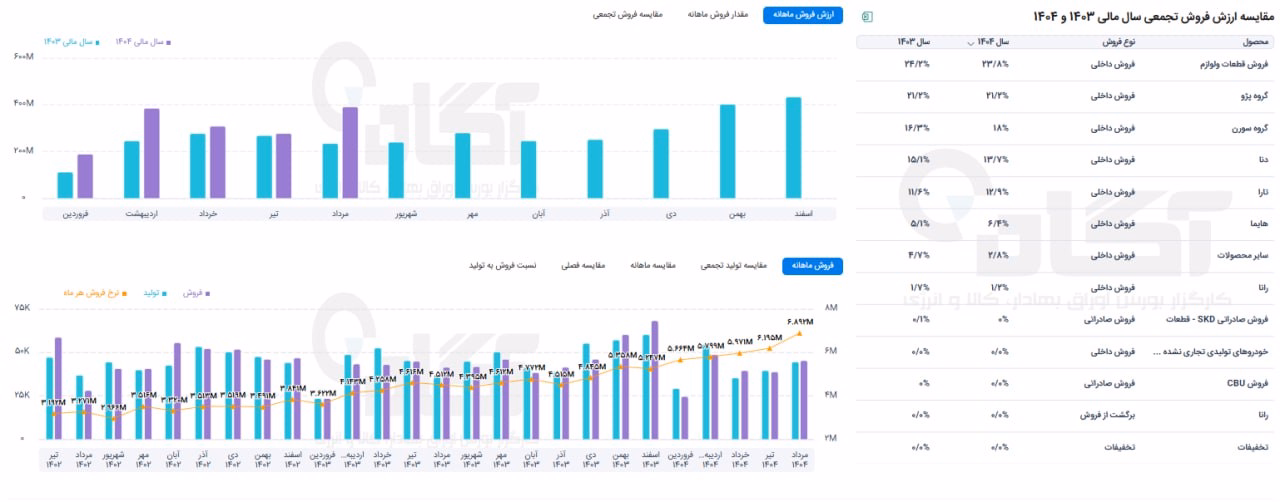The width and height of the screenshot is (1280, 502).
Task: Click the purple مرداد bar in the upper chart
Action: tap(350, 153)
